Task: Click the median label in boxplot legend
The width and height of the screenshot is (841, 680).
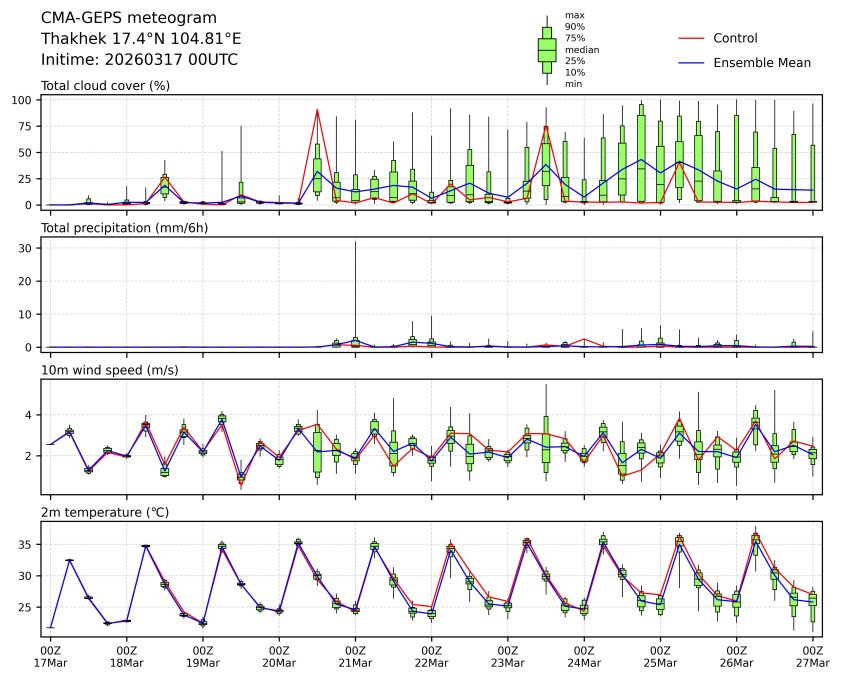Action: [x=581, y=49]
